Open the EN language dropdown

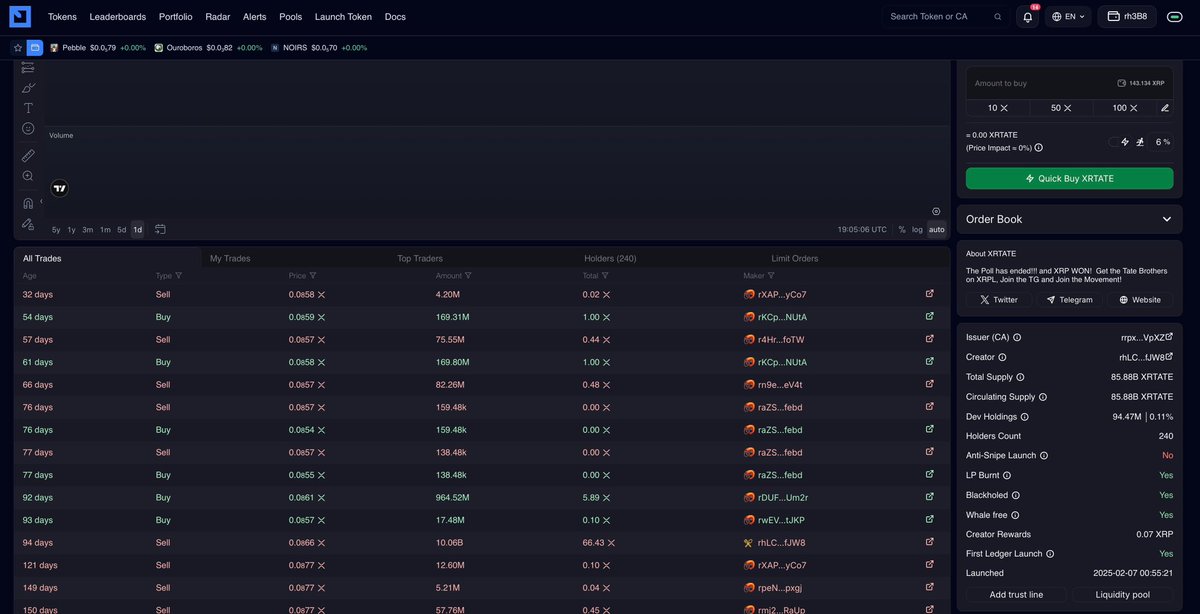[x=1068, y=17]
